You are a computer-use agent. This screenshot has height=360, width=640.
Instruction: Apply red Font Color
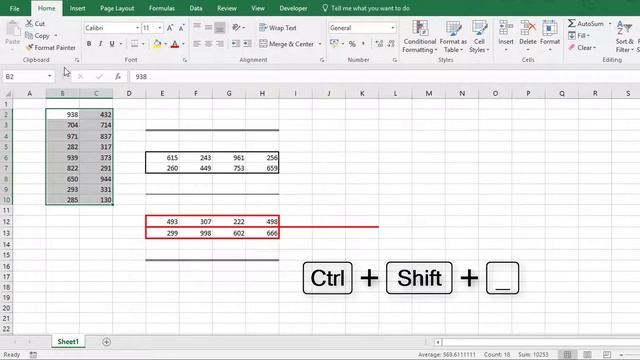[175, 44]
